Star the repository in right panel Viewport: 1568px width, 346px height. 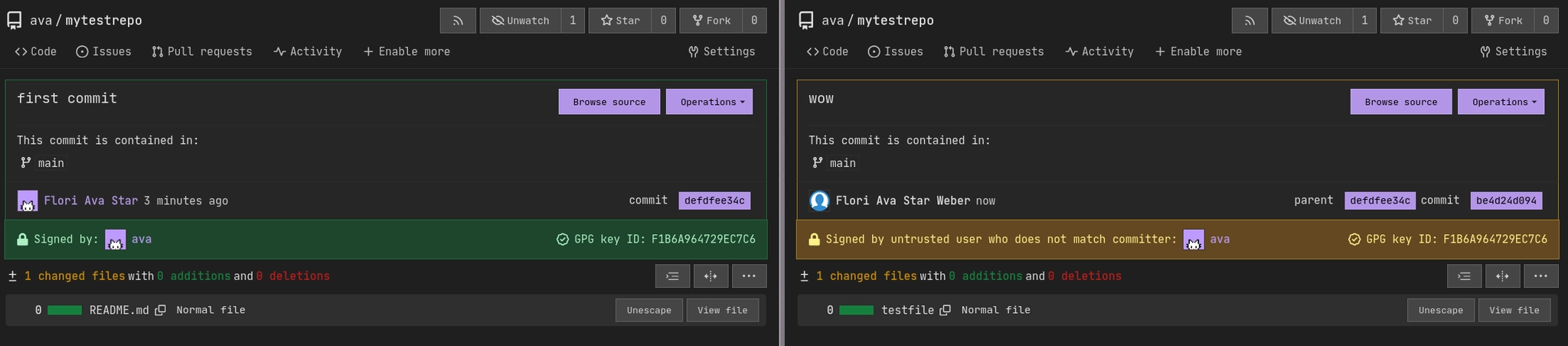[x=1412, y=21]
